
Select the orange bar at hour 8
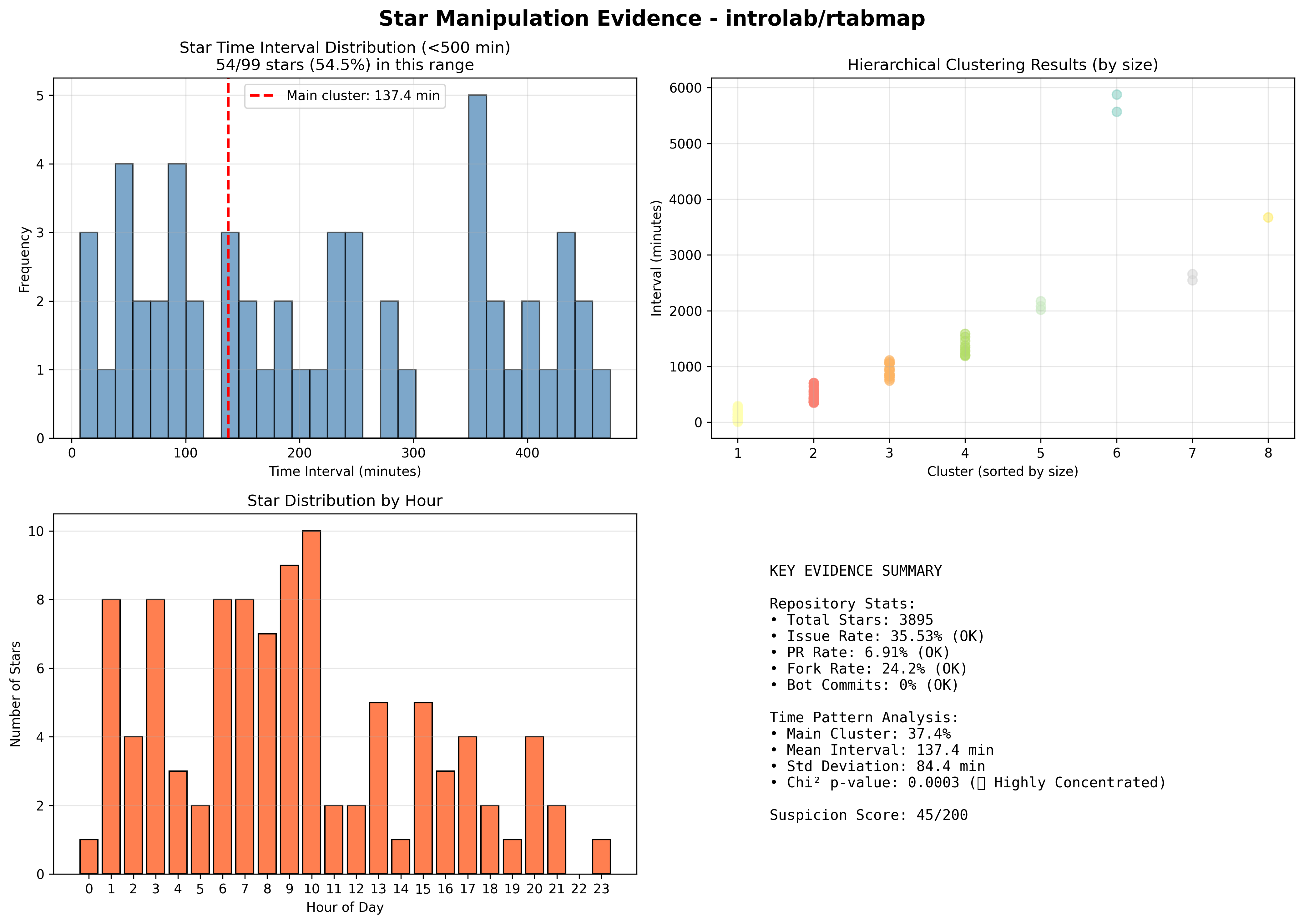267,754
